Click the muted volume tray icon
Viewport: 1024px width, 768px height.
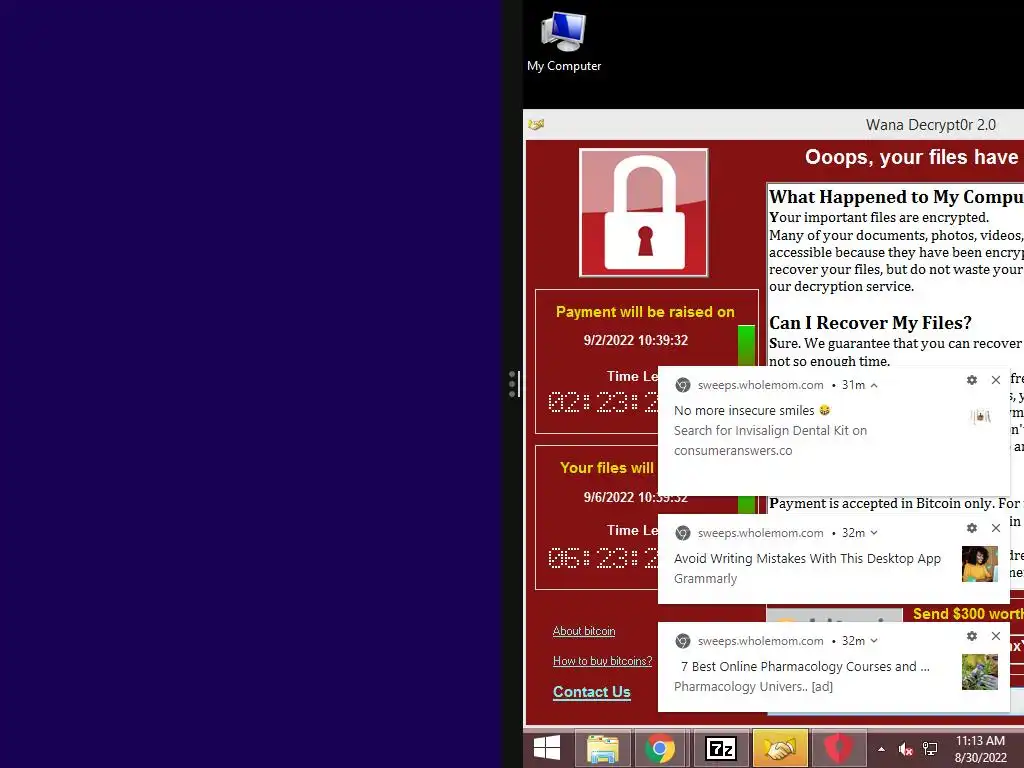point(905,749)
